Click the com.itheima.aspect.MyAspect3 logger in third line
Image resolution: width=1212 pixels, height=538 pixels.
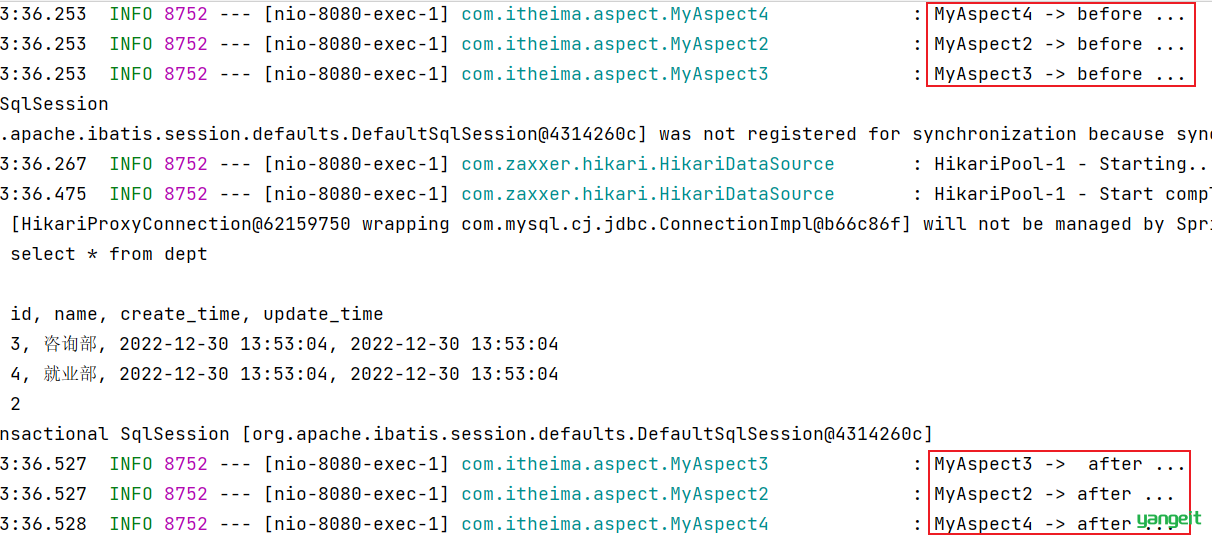point(615,74)
